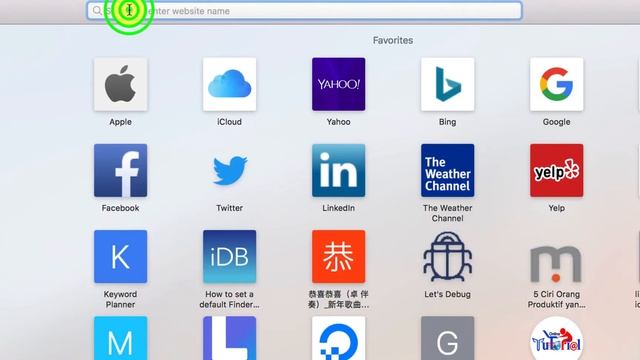Click the Apple label text
Viewport: 640px width, 360px height.
(120, 122)
